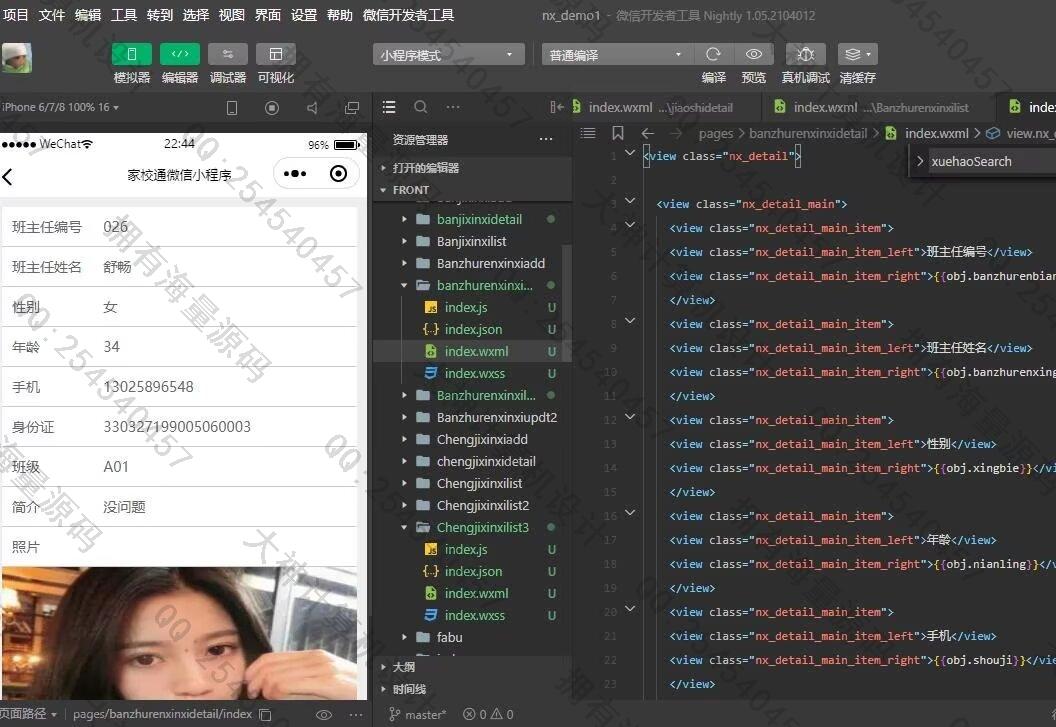Expand the xuehaoSearch suggestion item
The width and height of the screenshot is (1056, 727).
click(920, 161)
